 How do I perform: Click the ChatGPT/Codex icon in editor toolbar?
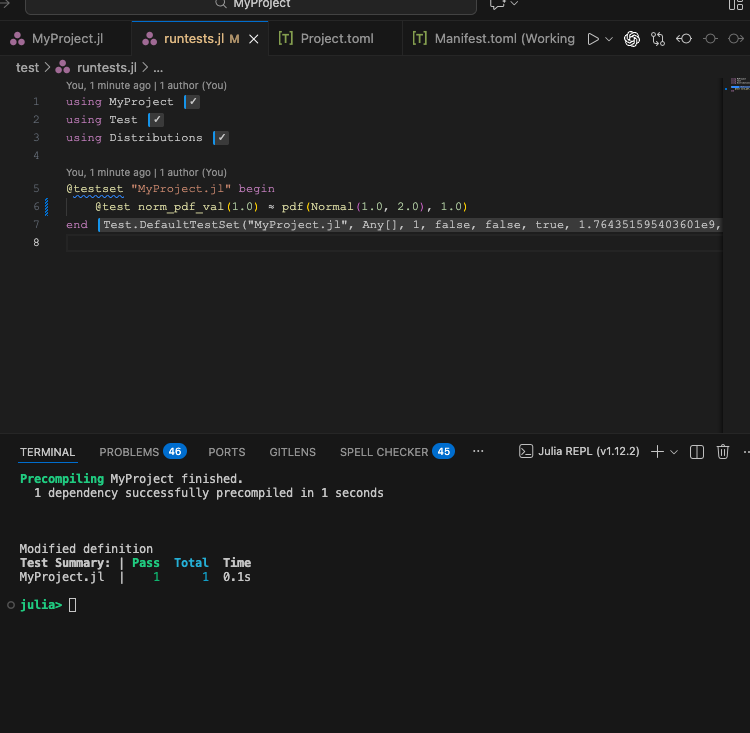pyautogui.click(x=632, y=39)
